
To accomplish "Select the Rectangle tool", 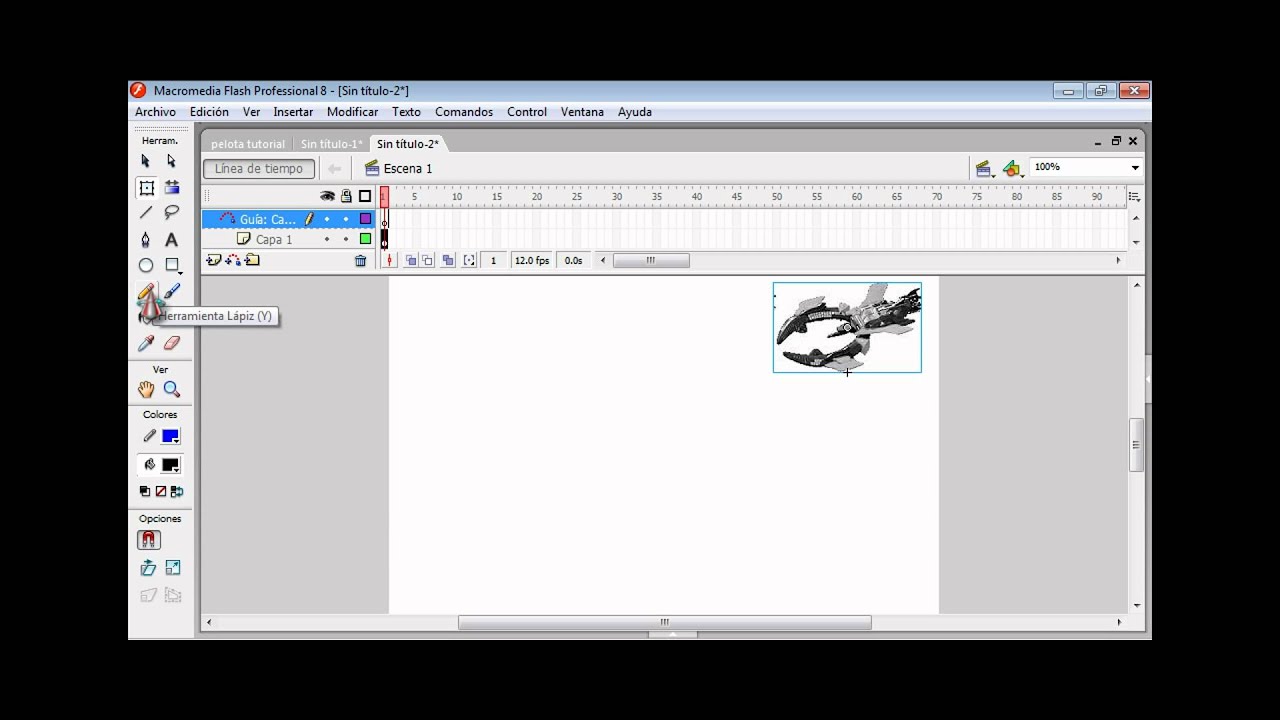I will pos(171,265).
